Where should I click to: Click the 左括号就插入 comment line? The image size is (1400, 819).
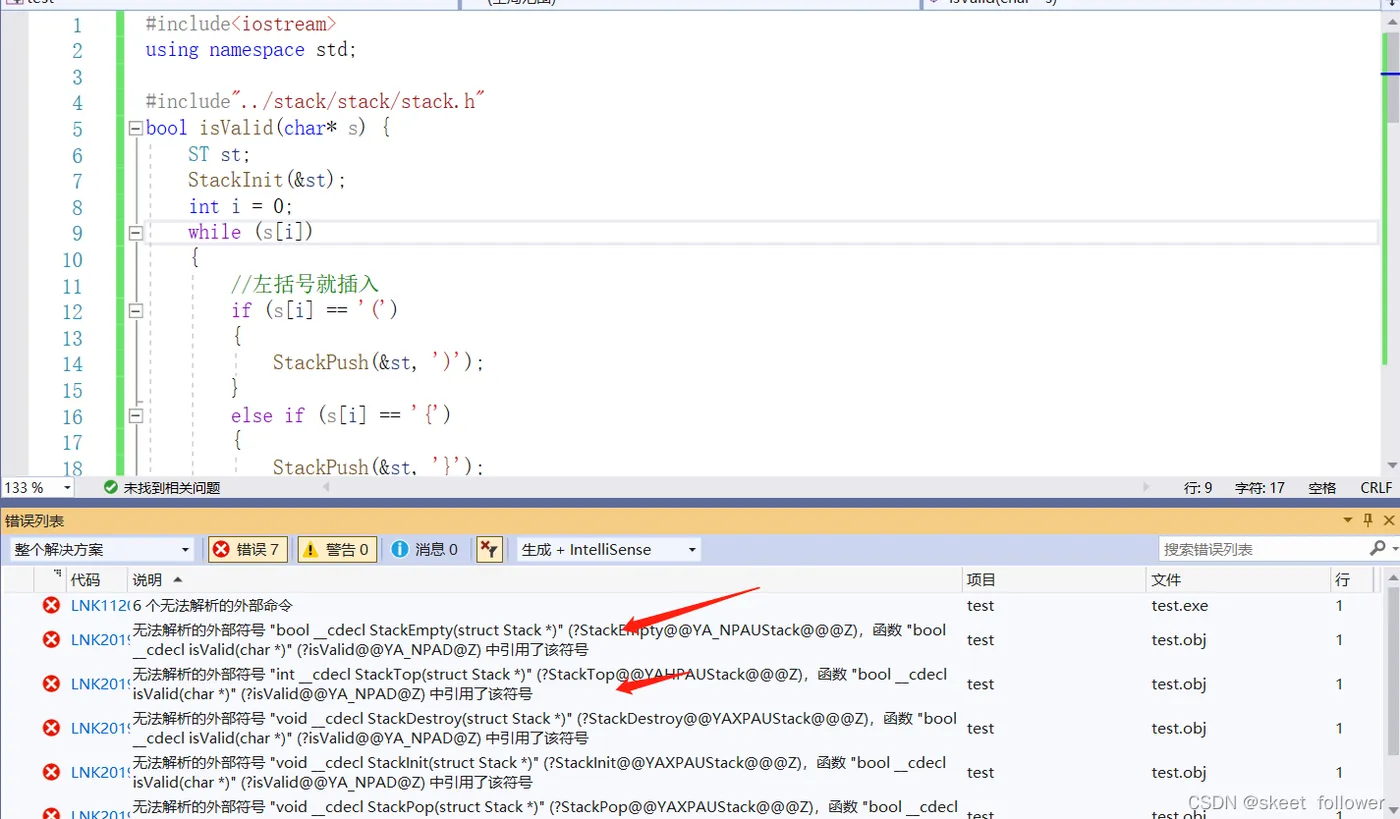(x=305, y=285)
